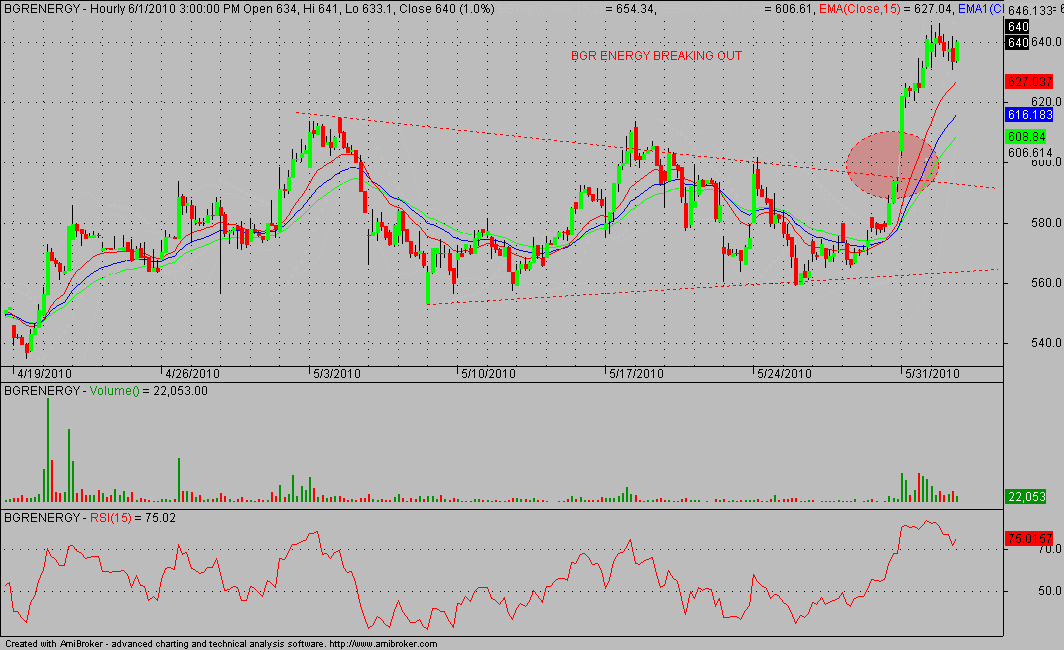This screenshot has height=650, width=1064.
Task: Click the 'RSI(15) = 75.02' pane title
Action: 133,518
